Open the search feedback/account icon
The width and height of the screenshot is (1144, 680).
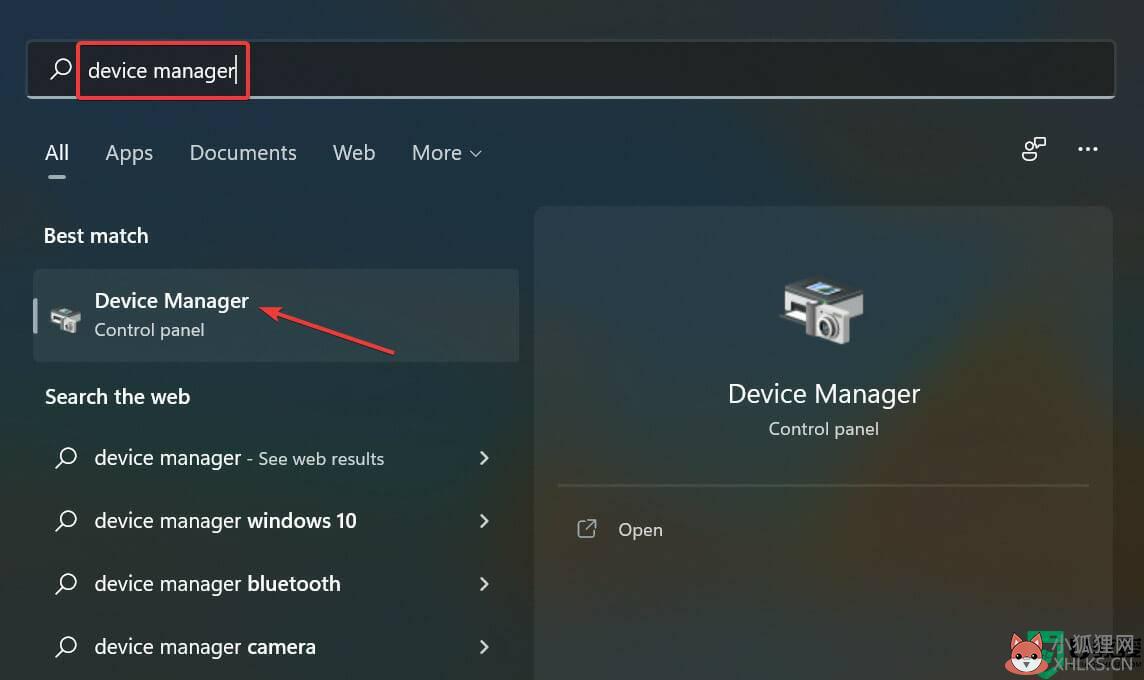pyautogui.click(x=1033, y=149)
